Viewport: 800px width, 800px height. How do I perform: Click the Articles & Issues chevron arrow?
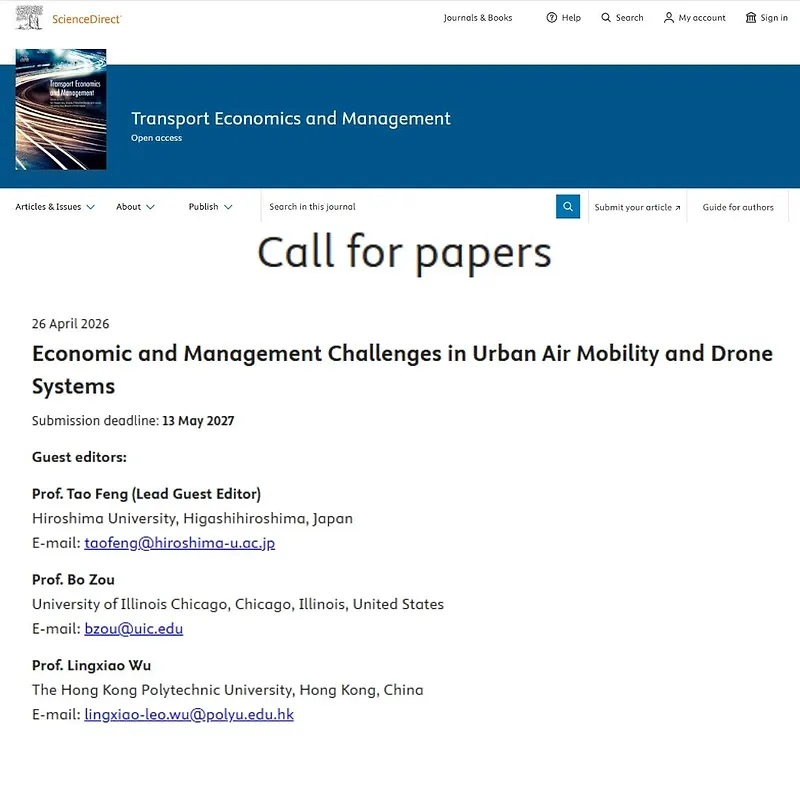(91, 207)
